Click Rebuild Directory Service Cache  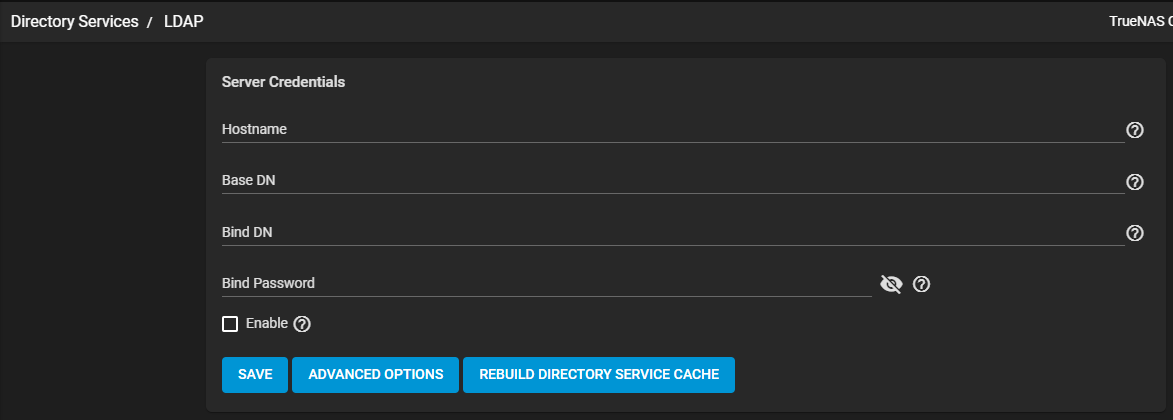(598, 374)
